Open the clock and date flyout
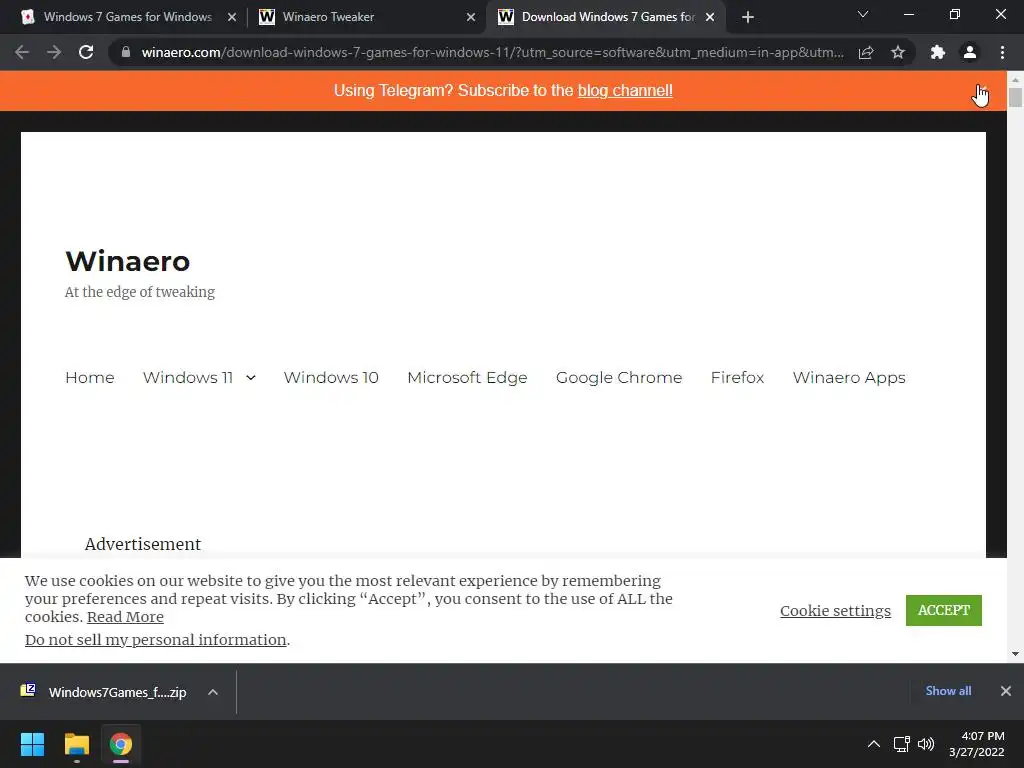This screenshot has width=1024, height=768. pyautogui.click(x=977, y=744)
